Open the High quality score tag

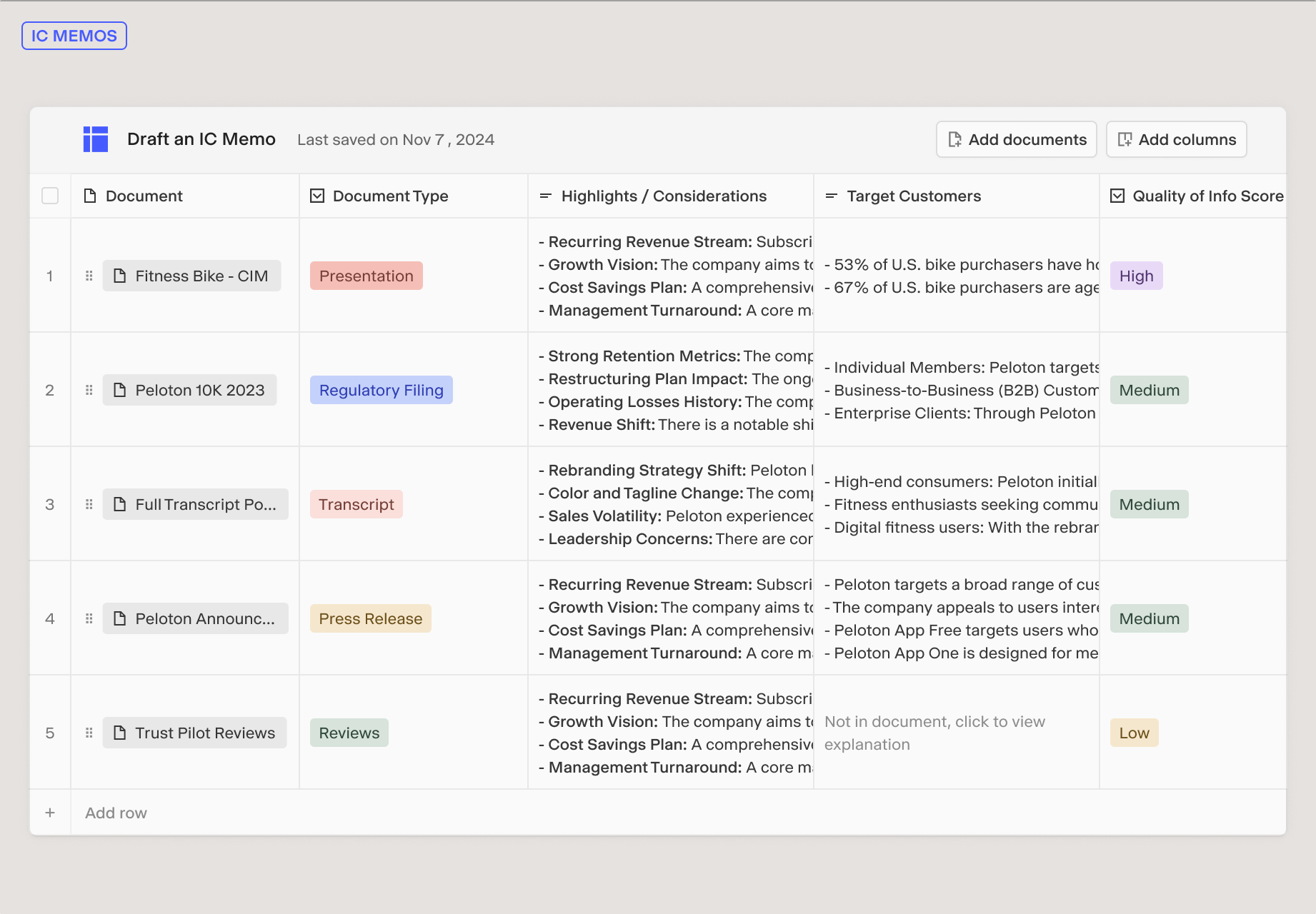coord(1136,276)
